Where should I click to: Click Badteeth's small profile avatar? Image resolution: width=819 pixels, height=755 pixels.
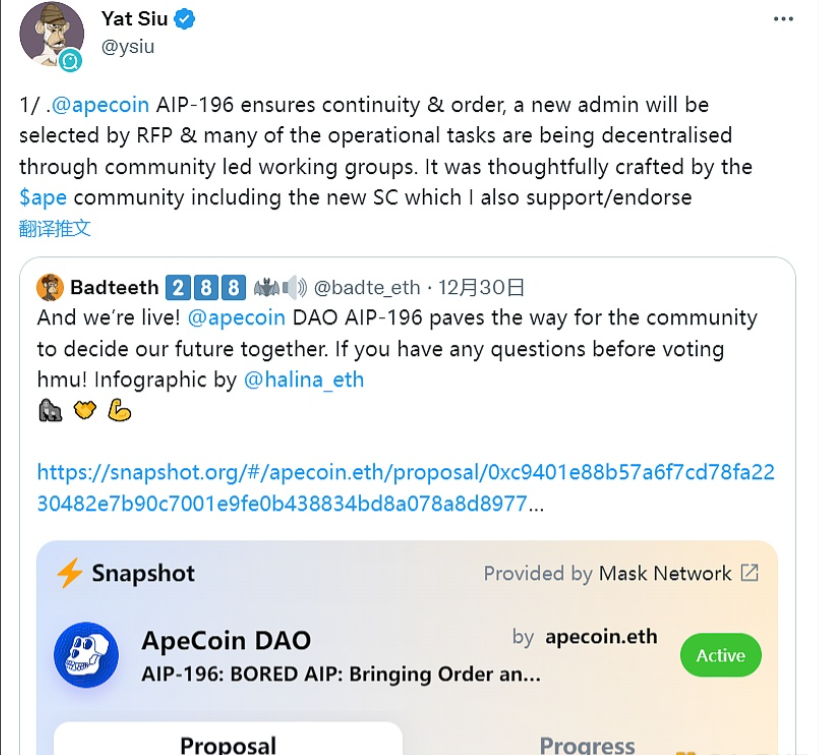[50, 288]
